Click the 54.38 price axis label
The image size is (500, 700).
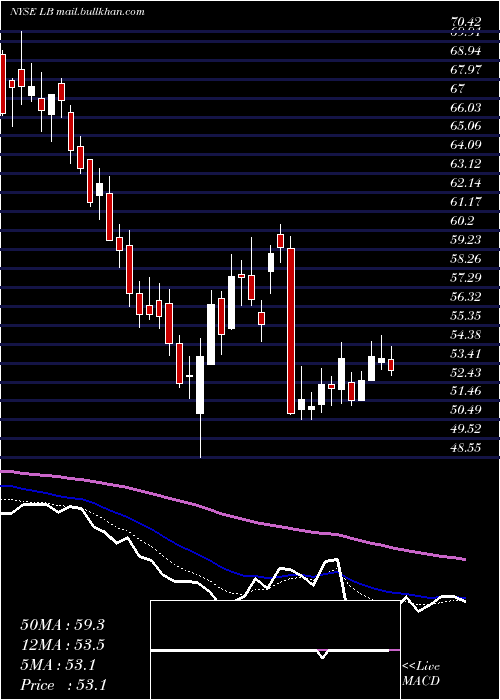[x=466, y=334]
